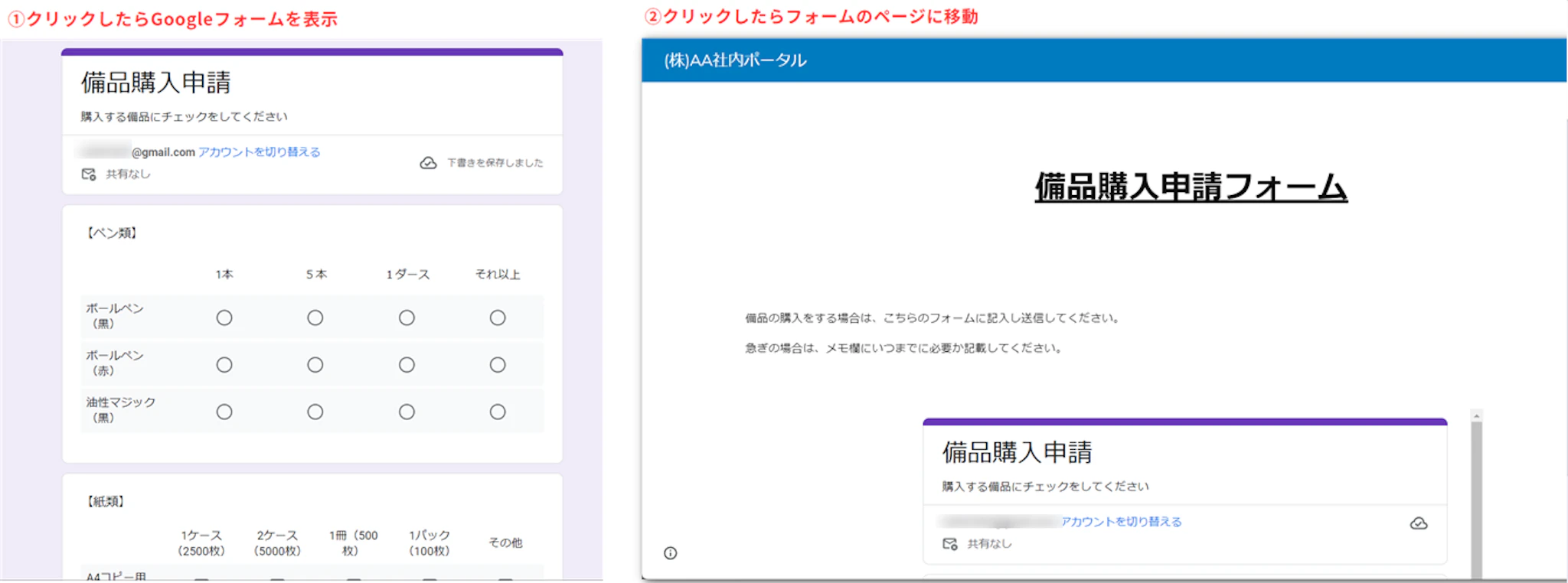Click the cloud icon in the portal's embedded form
Screen dimensions: 1568x583
coord(1418,523)
